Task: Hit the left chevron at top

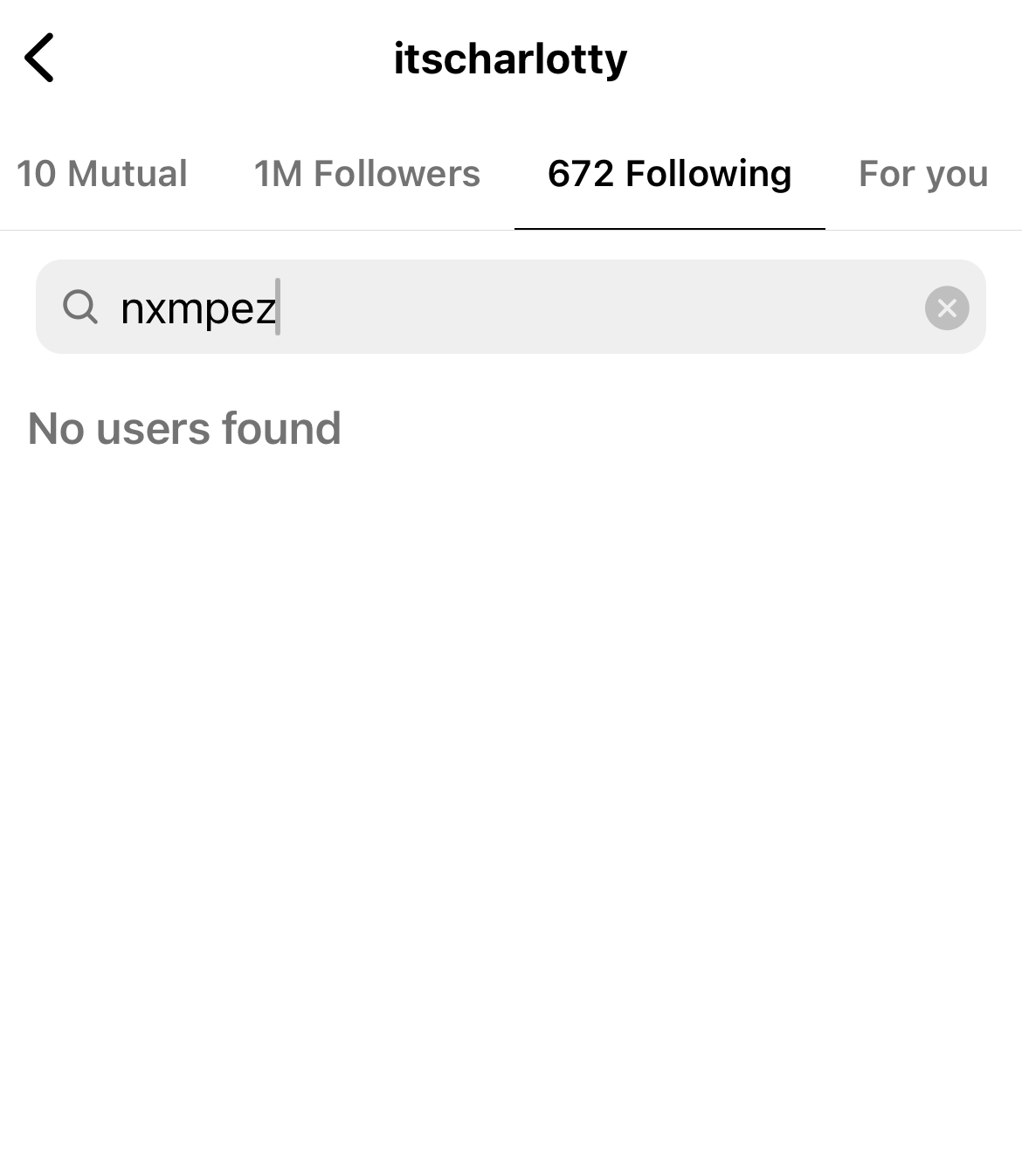Action: tap(39, 58)
